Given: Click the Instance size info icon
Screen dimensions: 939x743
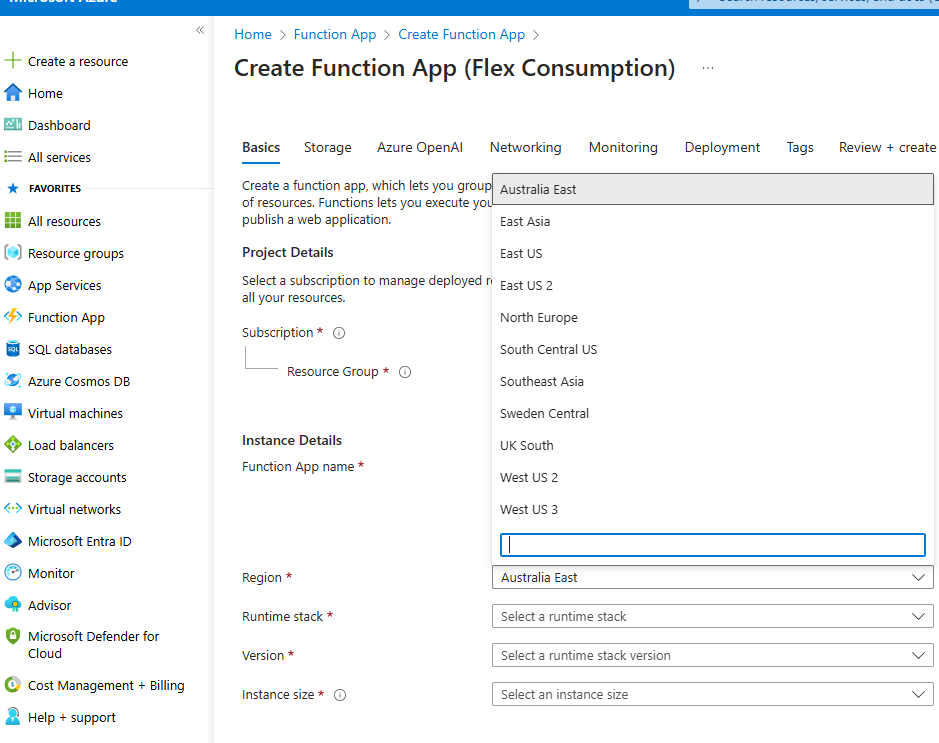Looking at the screenshot, I should (x=340, y=695).
